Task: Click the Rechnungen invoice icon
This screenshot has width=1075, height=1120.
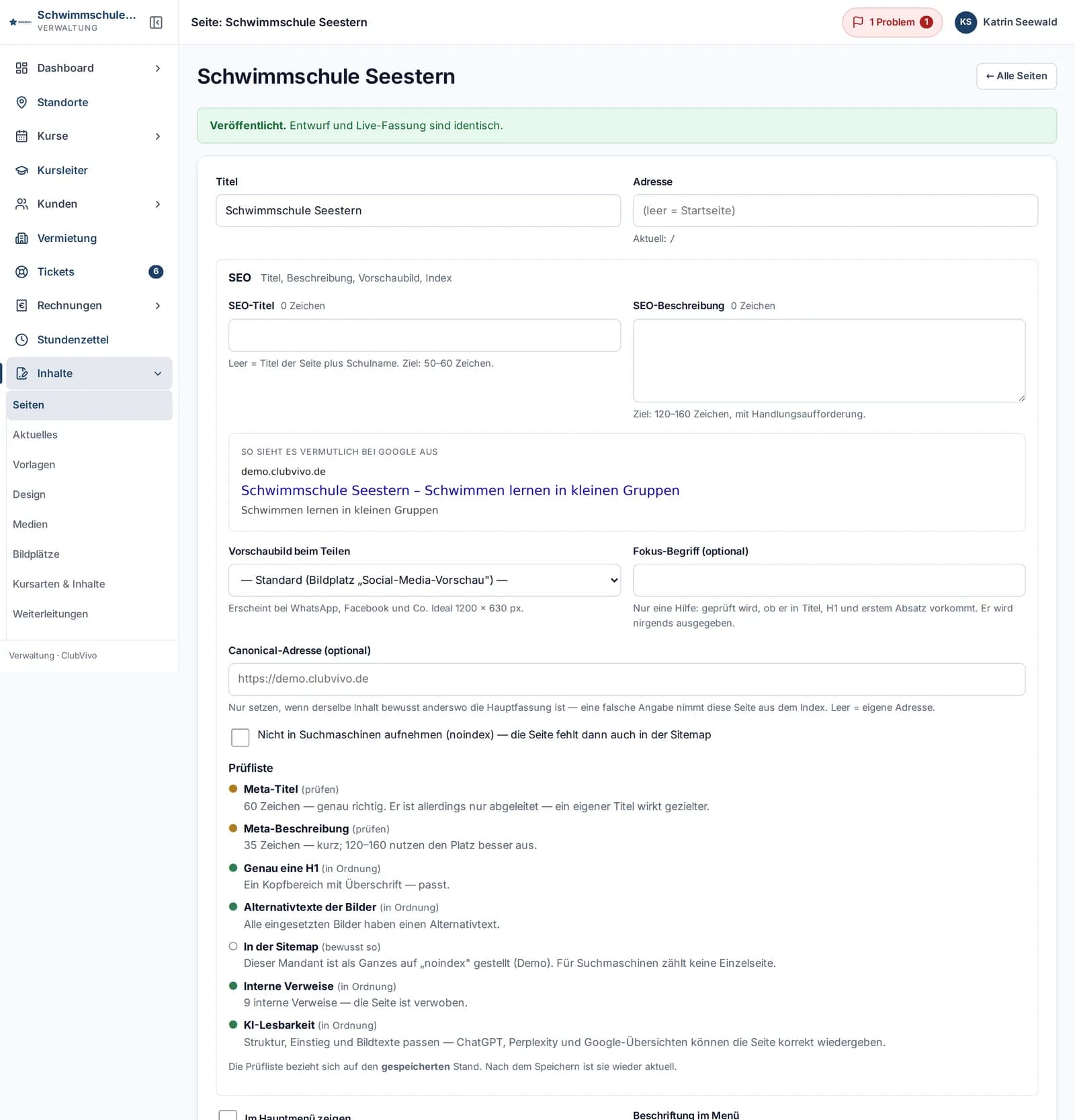Action: (21, 305)
